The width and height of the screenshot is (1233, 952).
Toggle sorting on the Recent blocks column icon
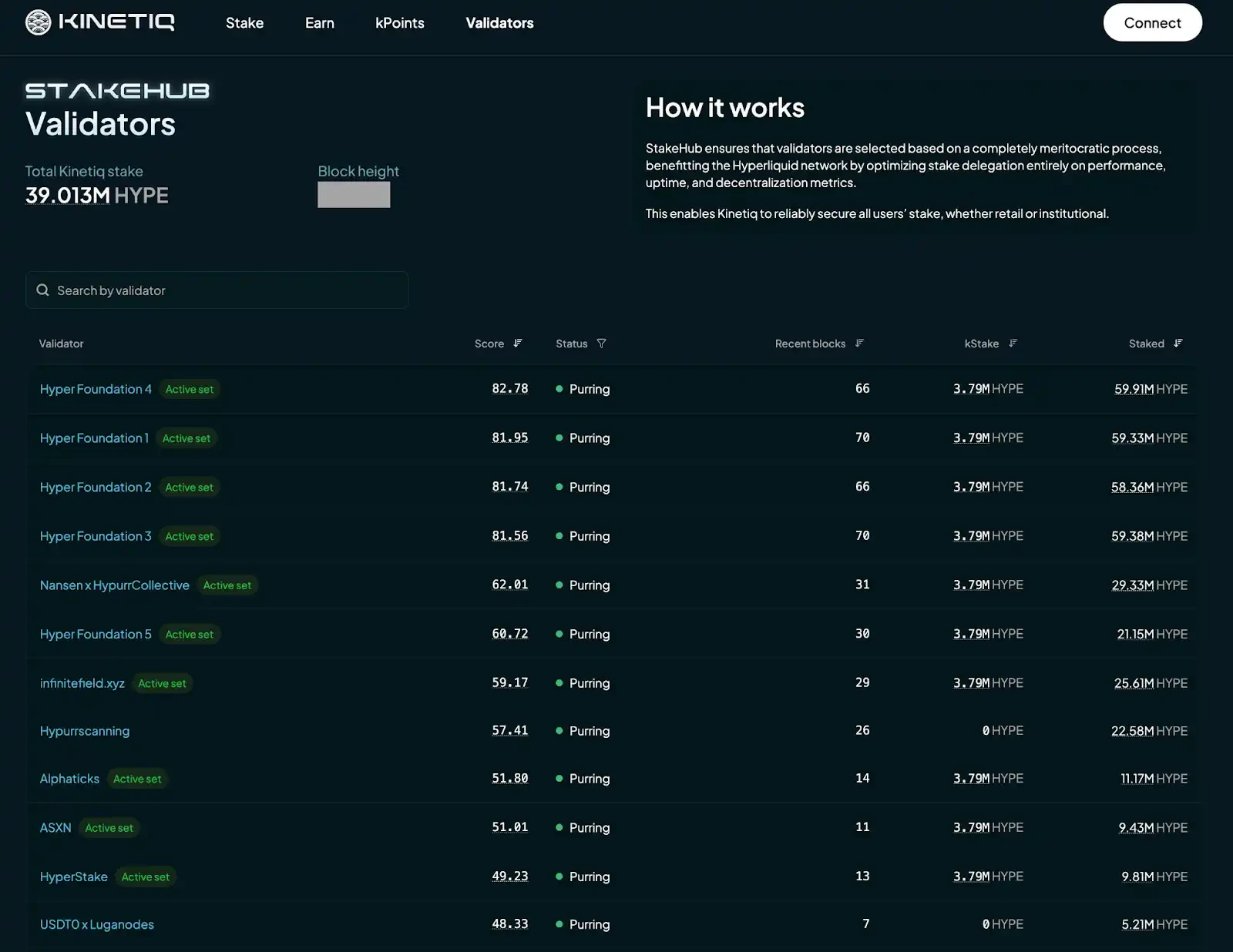click(860, 344)
